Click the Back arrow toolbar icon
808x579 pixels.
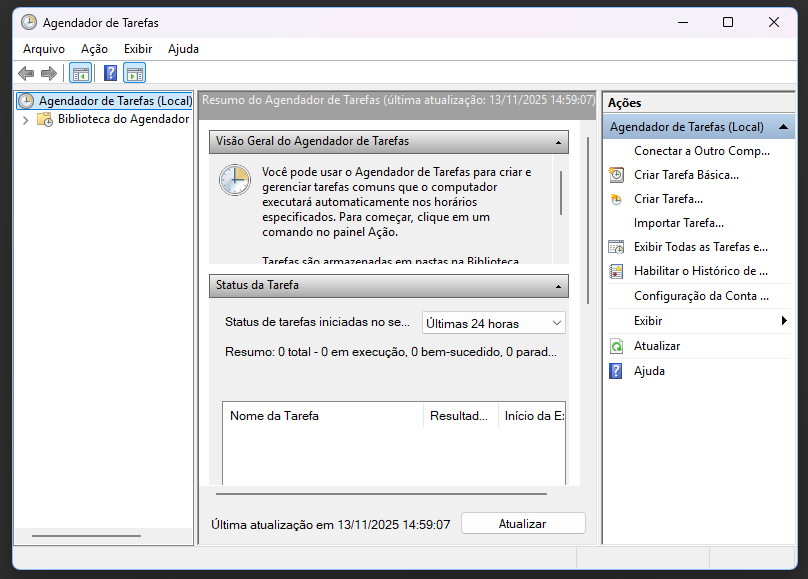point(26,73)
